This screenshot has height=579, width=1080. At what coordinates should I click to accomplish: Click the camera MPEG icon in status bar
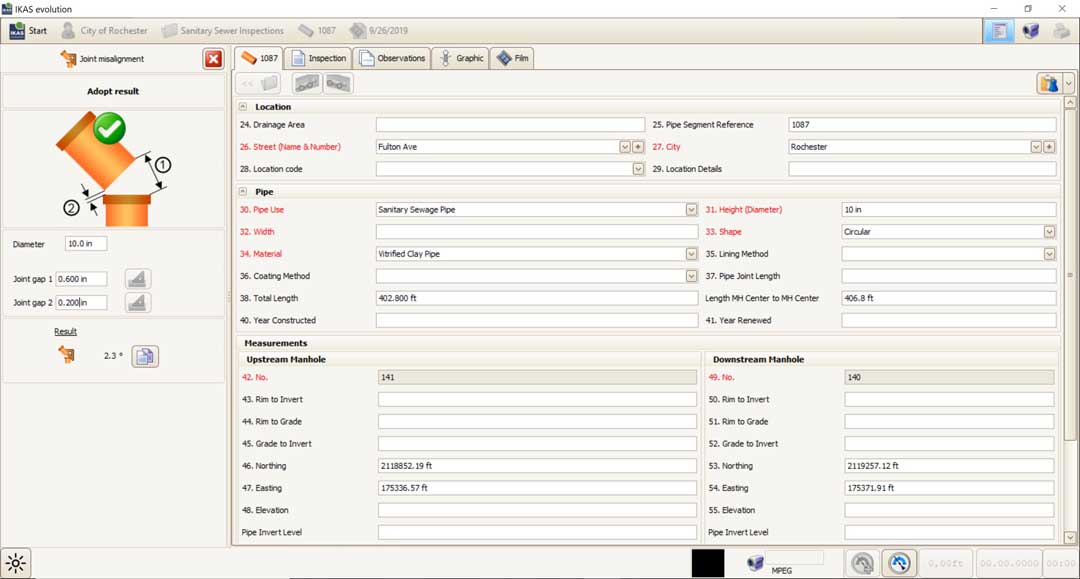point(756,563)
